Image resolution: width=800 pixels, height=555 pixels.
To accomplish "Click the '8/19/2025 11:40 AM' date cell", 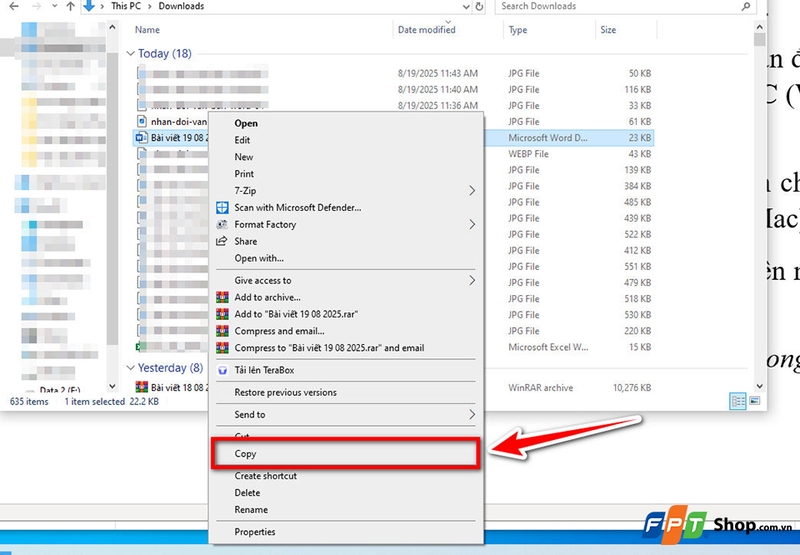I will pos(438,89).
